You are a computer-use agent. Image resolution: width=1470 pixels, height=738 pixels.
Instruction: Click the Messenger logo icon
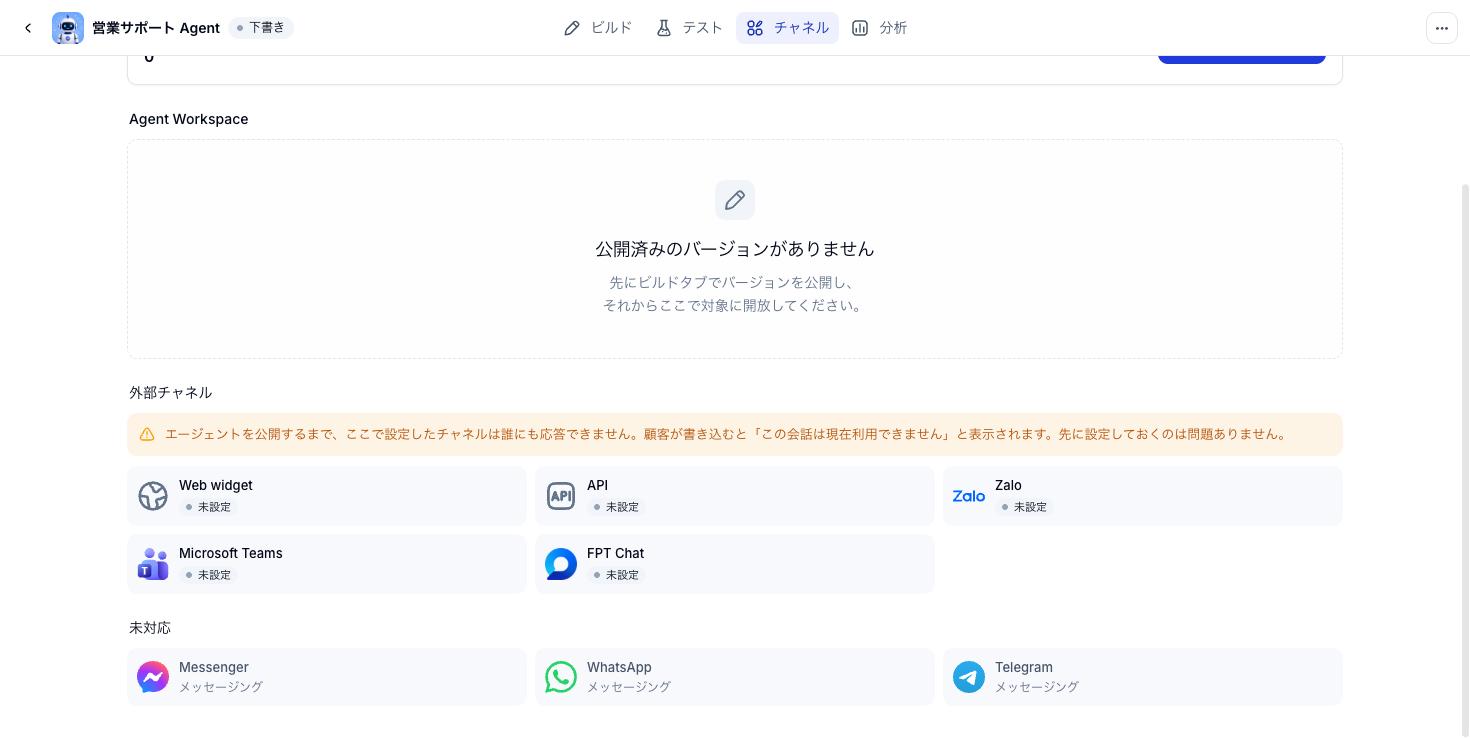[153, 677]
